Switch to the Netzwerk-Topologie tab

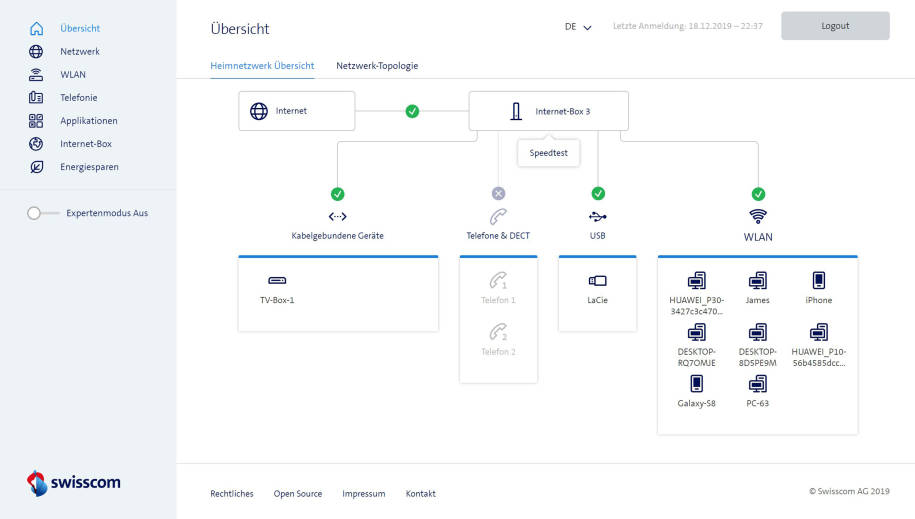[377, 66]
